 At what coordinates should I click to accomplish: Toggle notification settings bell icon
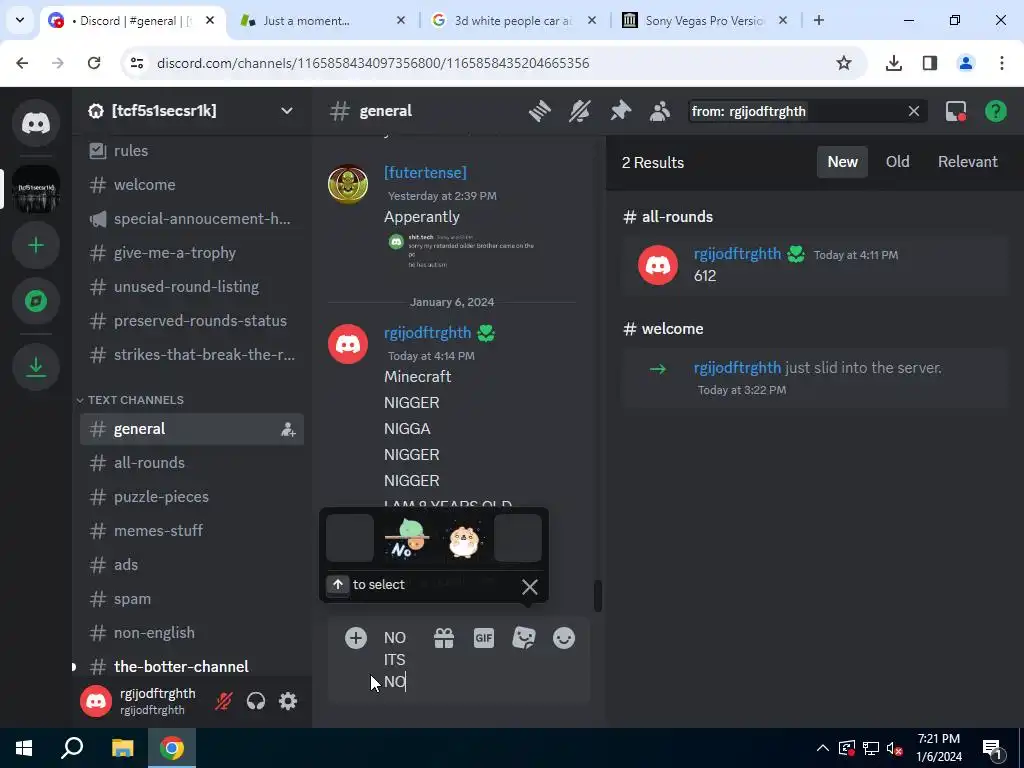[579, 111]
